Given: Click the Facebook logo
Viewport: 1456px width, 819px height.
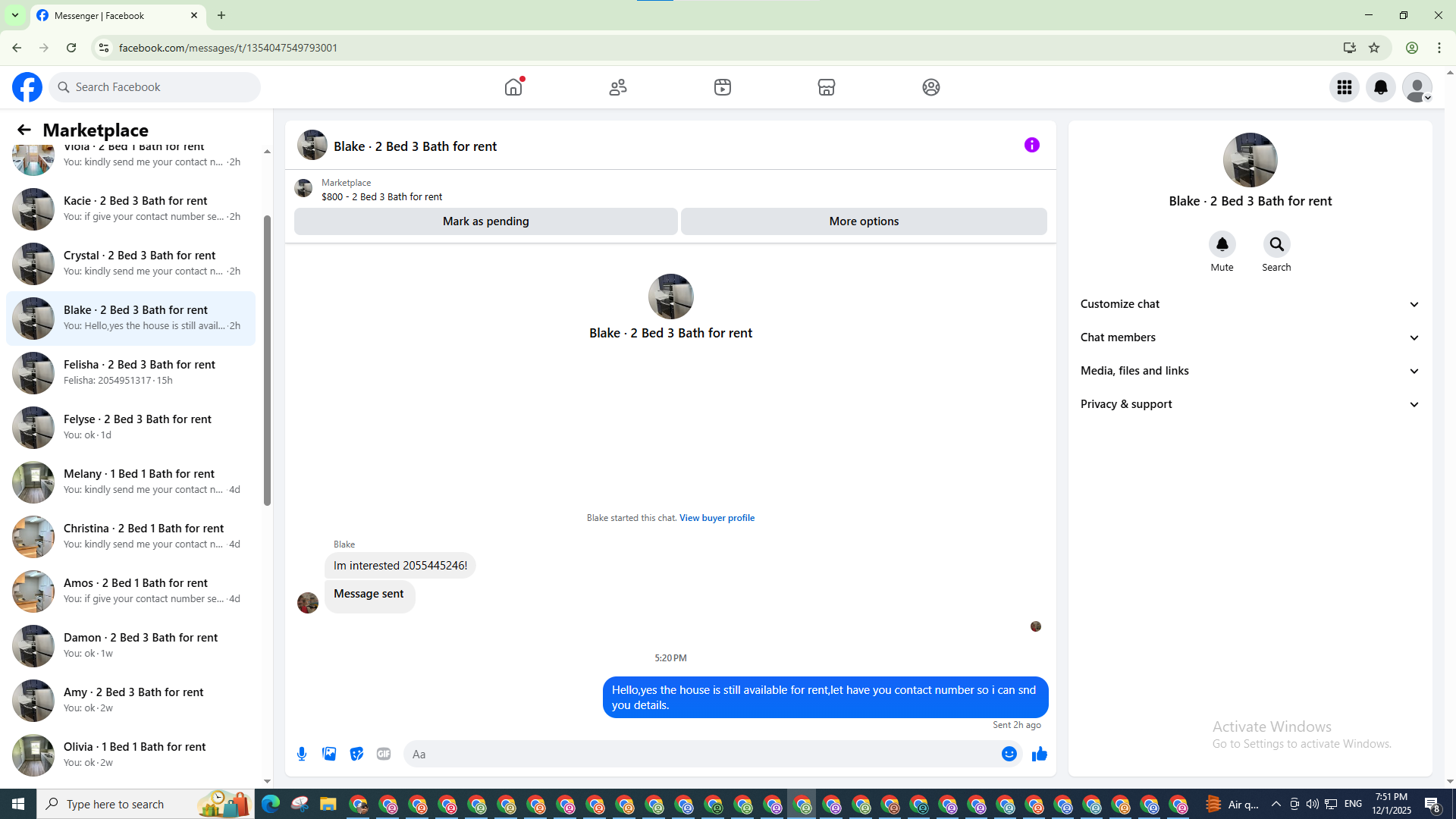Looking at the screenshot, I should 27,87.
